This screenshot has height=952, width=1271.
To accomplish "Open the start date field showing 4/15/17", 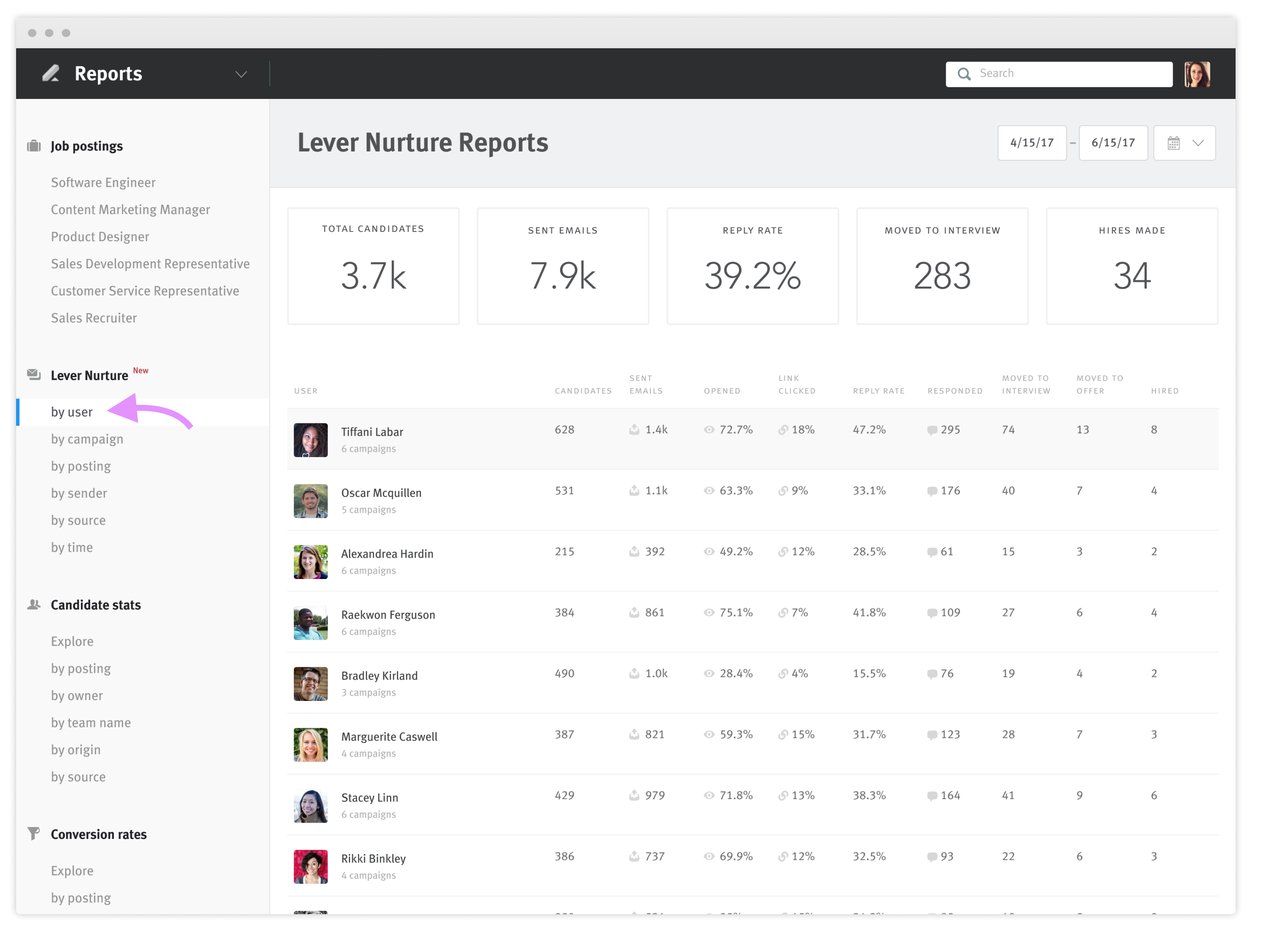I will pos(1032,142).
